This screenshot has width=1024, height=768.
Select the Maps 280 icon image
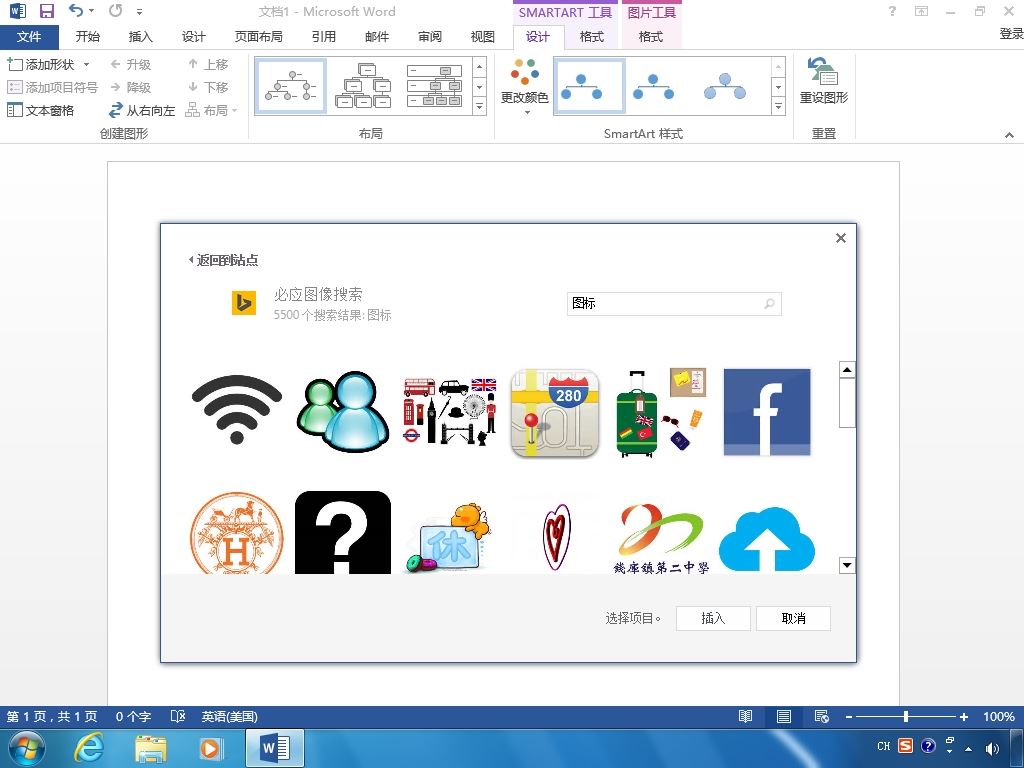[x=554, y=413]
